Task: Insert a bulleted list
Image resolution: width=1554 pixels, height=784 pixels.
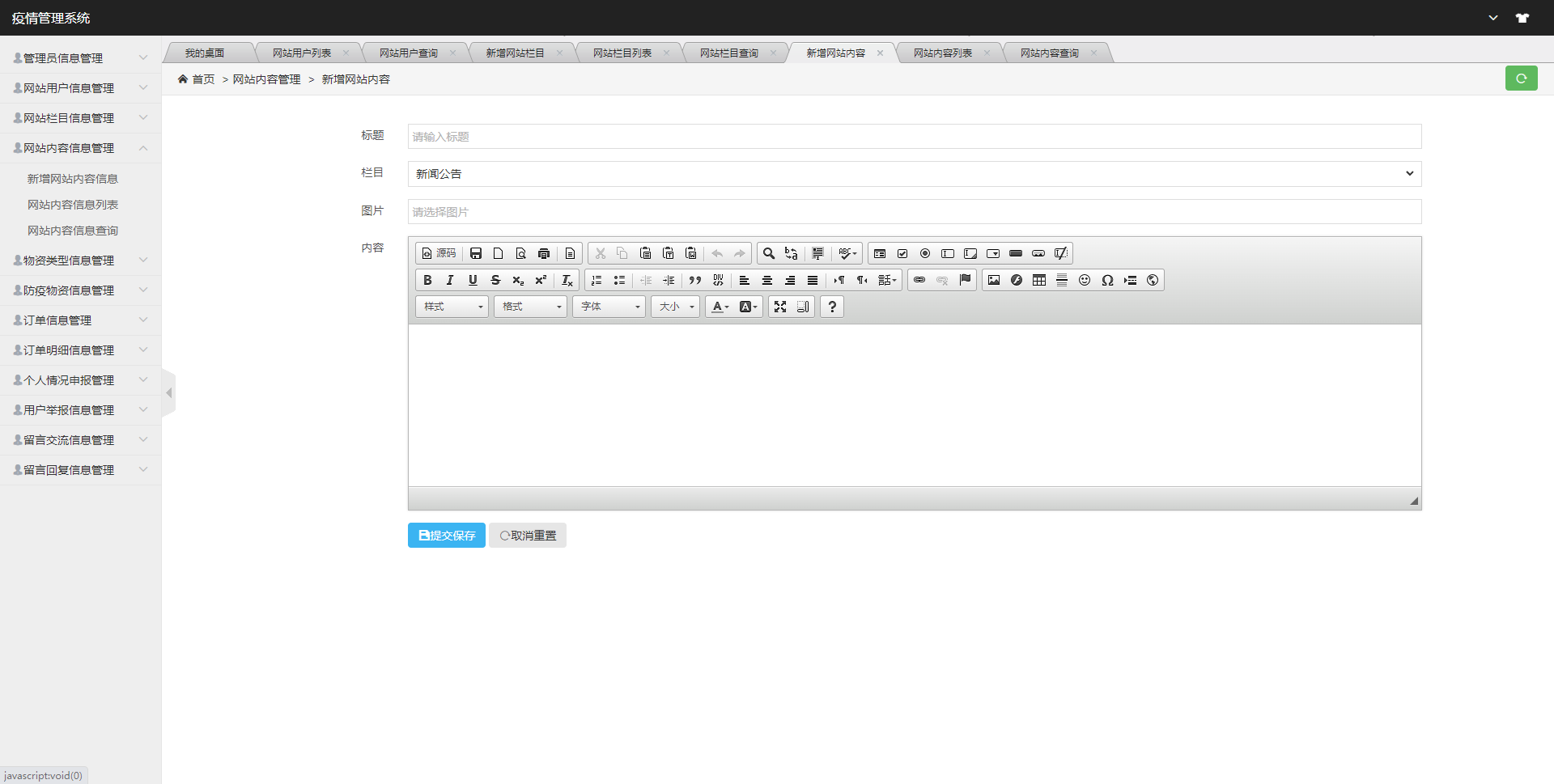Action: 619,280
